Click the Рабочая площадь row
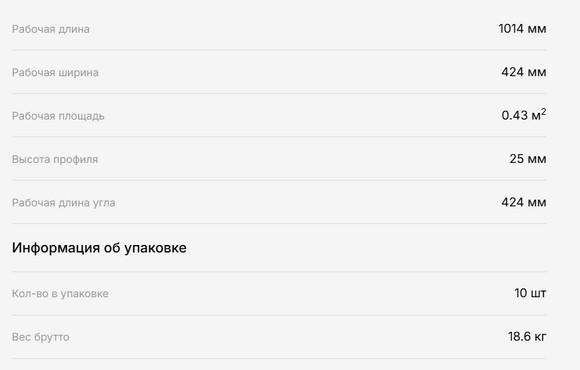The width and height of the screenshot is (580, 370). [x=279, y=115]
